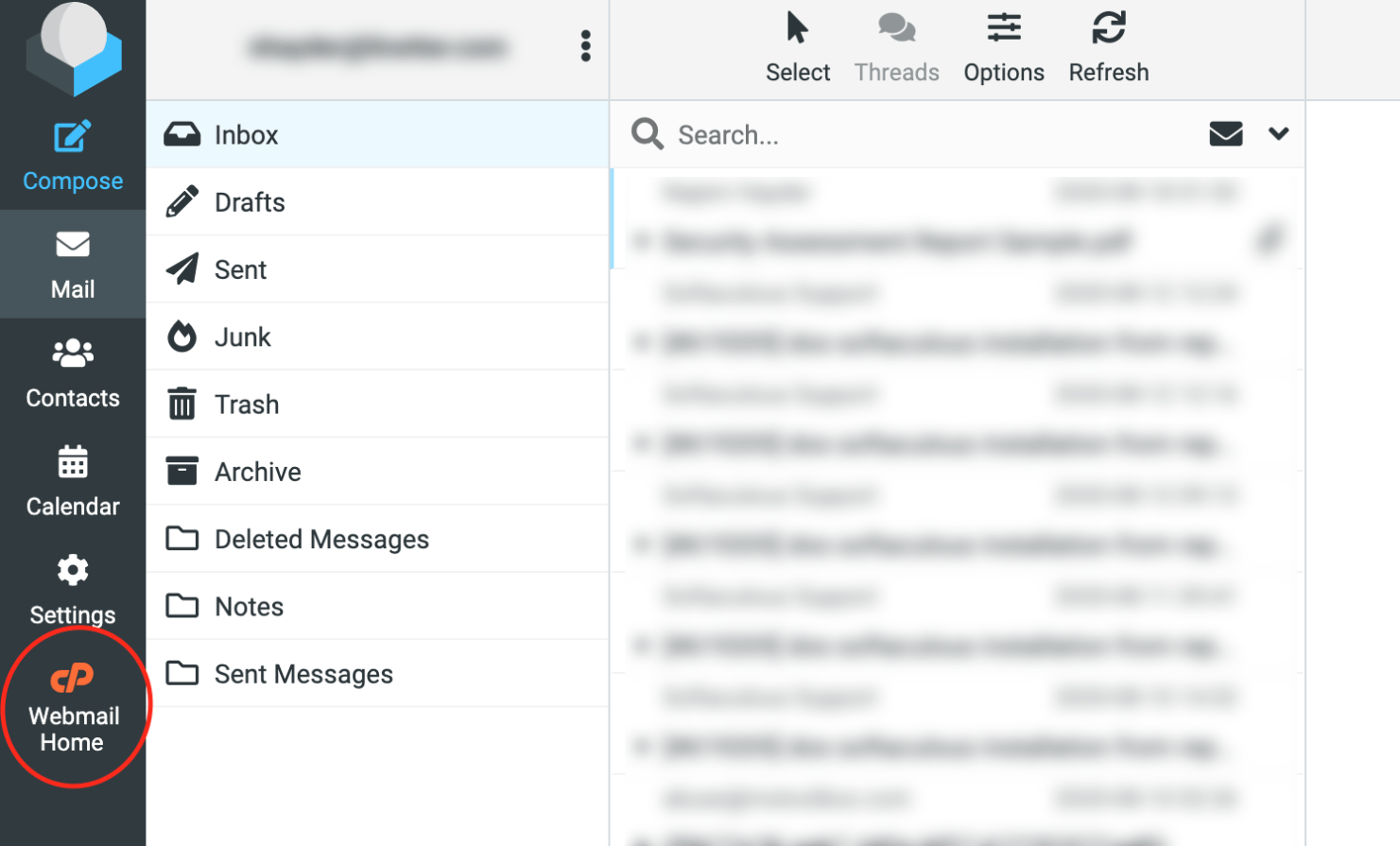
Task: Open the Trash folder
Action: point(246,405)
